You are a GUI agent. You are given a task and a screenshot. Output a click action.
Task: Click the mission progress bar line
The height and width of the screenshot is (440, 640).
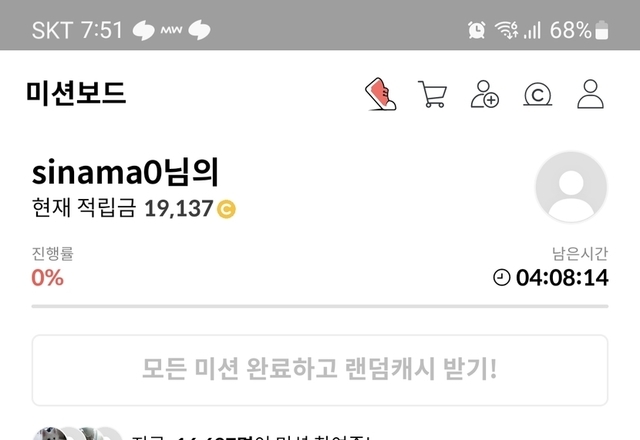click(320, 306)
